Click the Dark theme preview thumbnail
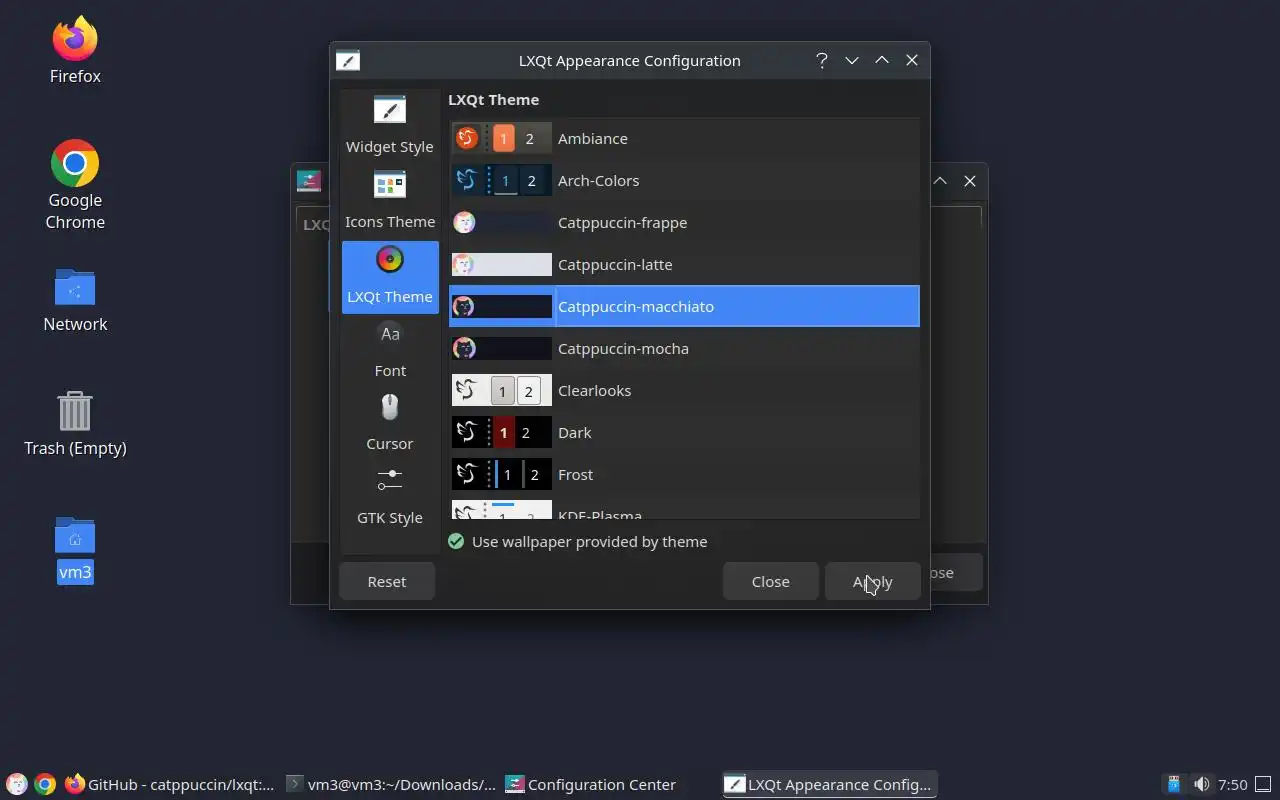This screenshot has height=800, width=1280. coord(502,433)
